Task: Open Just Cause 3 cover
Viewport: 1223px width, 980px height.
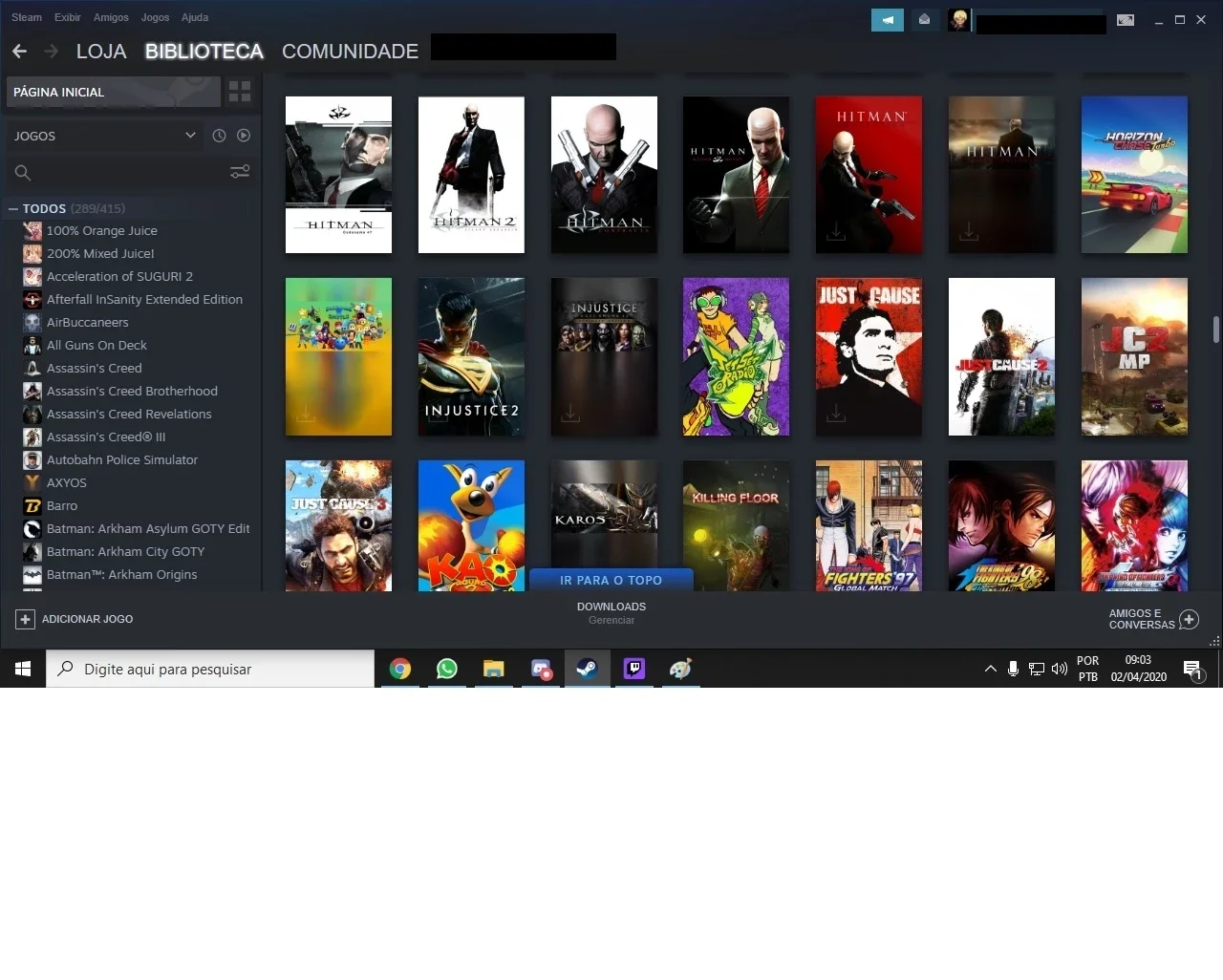Action: pos(338,525)
